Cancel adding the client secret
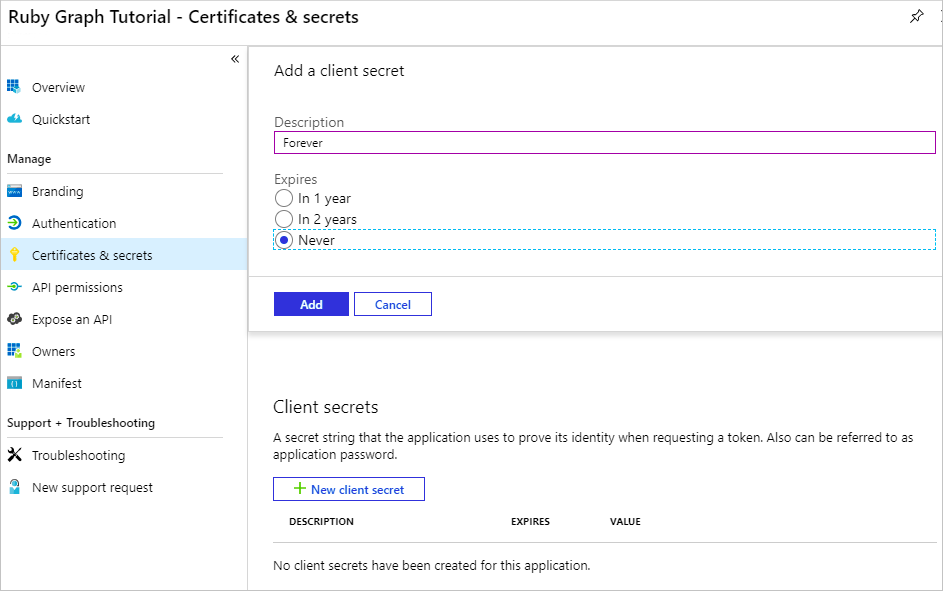 click(393, 304)
